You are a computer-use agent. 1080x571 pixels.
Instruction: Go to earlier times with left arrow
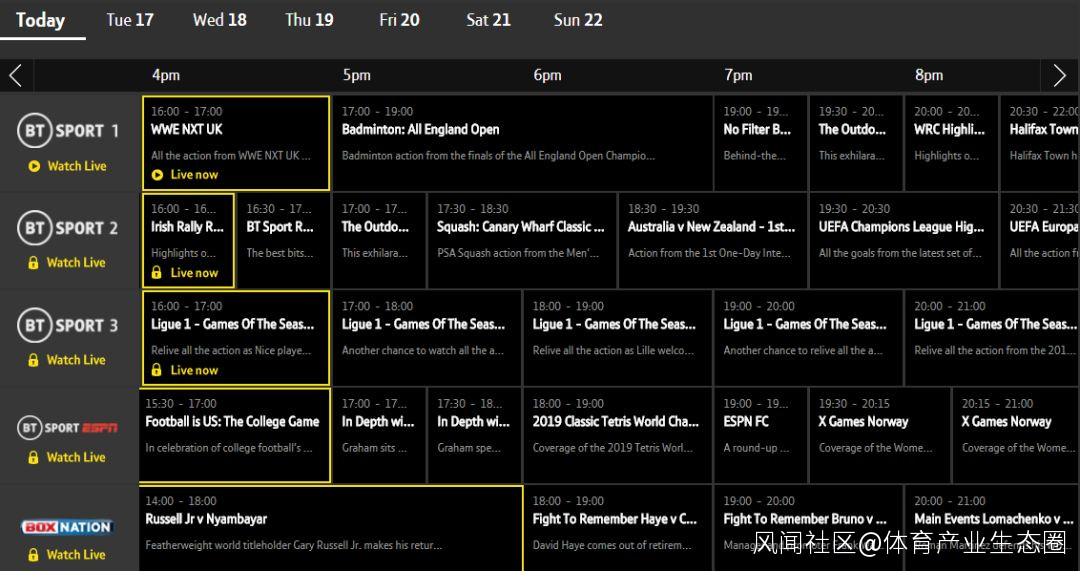click(x=16, y=75)
